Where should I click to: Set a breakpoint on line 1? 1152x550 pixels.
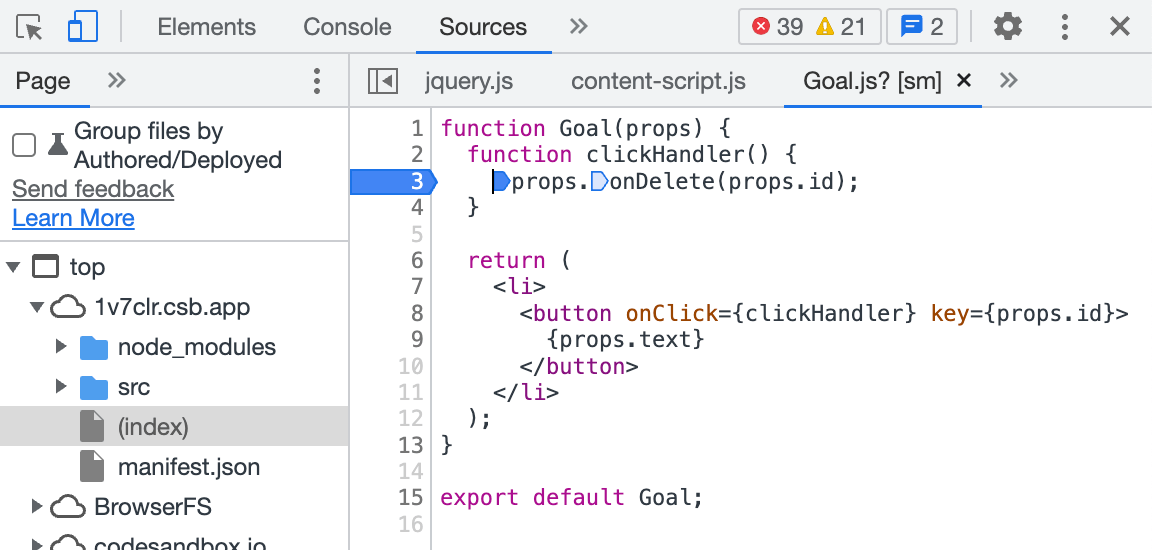(417, 129)
